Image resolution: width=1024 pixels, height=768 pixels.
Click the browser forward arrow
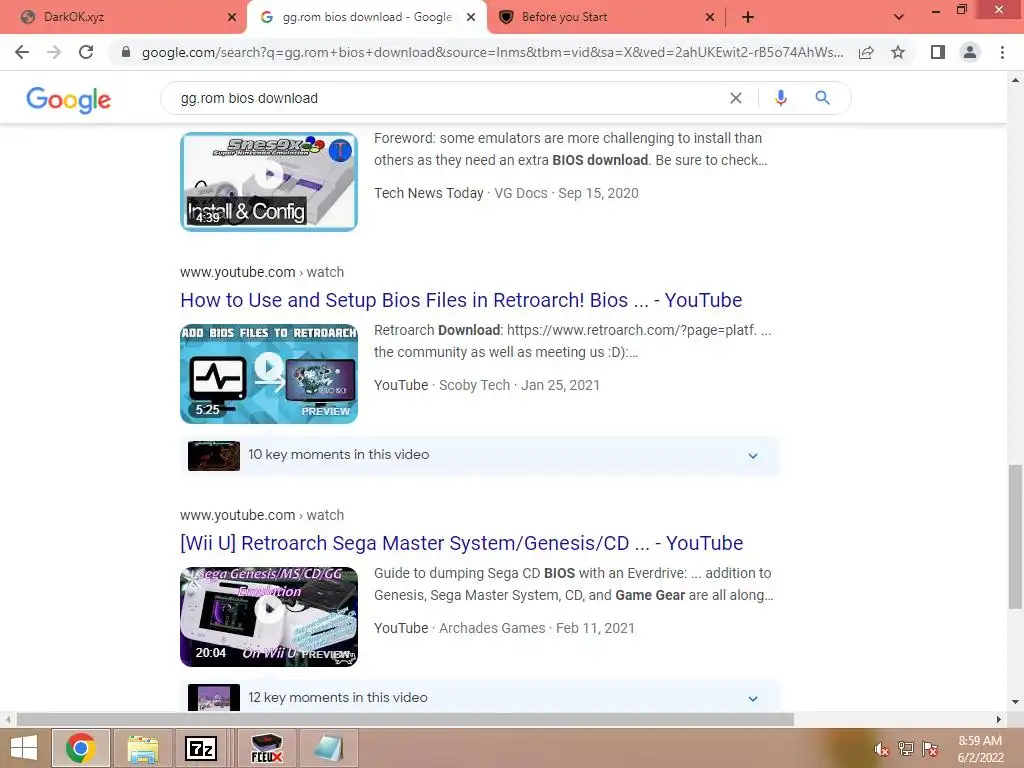[x=54, y=52]
